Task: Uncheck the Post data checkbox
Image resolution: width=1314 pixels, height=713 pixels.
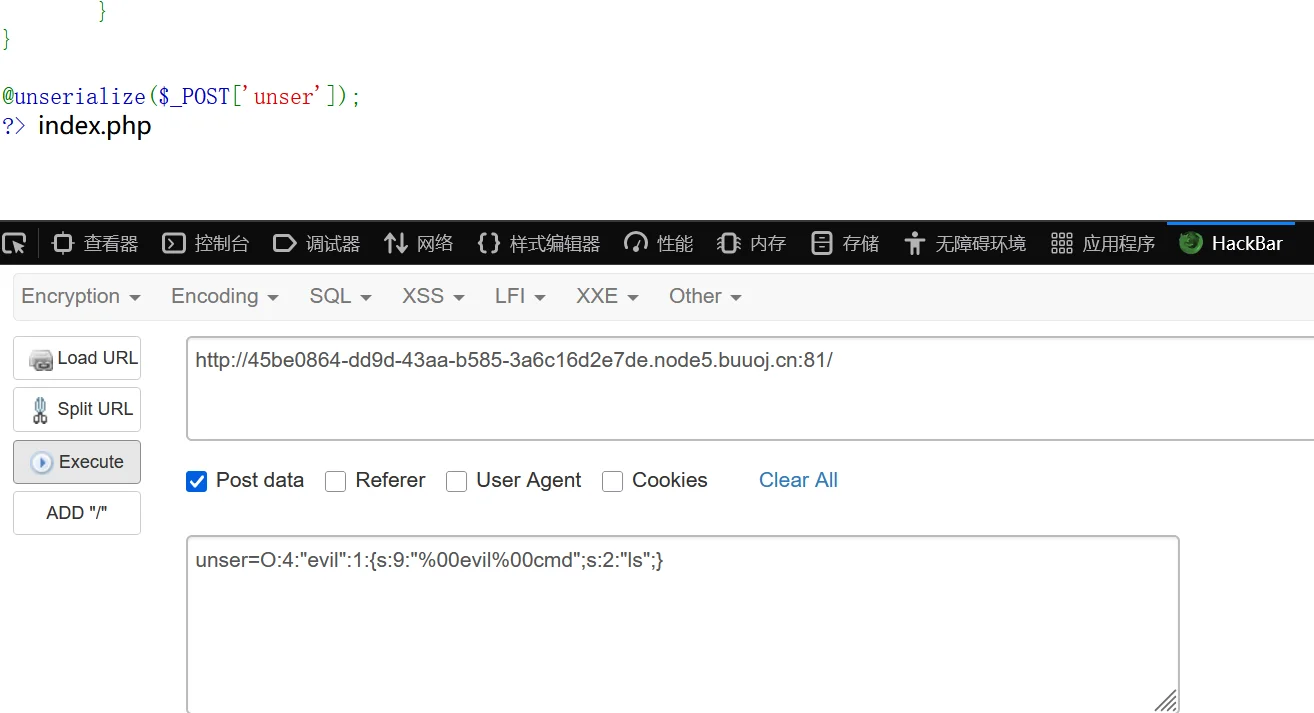Action: tap(196, 481)
